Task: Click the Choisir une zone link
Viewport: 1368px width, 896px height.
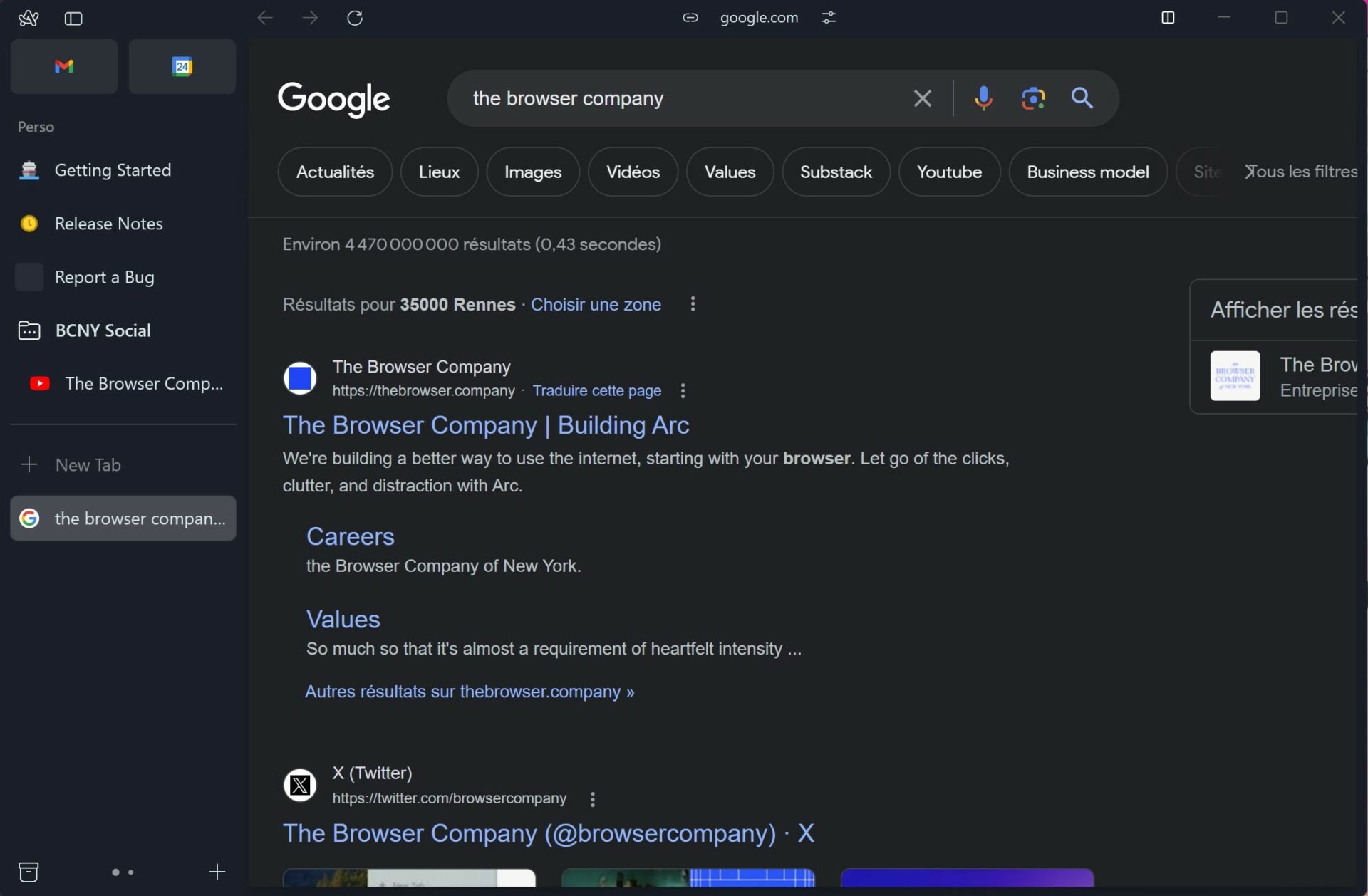Action: (x=596, y=304)
